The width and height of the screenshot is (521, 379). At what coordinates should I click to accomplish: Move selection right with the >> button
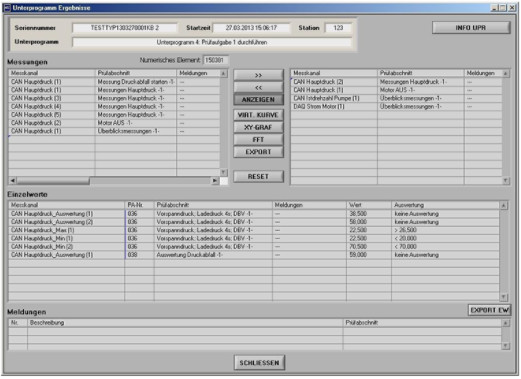258,75
